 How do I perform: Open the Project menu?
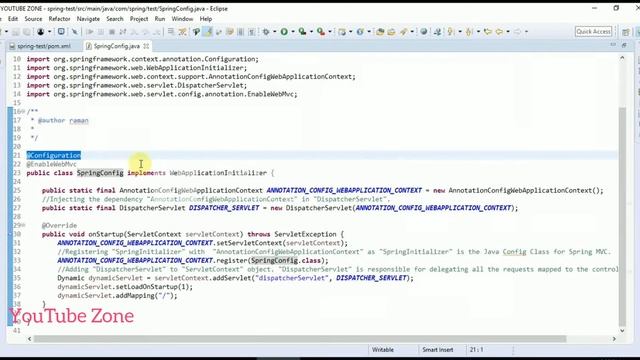pos(139,19)
